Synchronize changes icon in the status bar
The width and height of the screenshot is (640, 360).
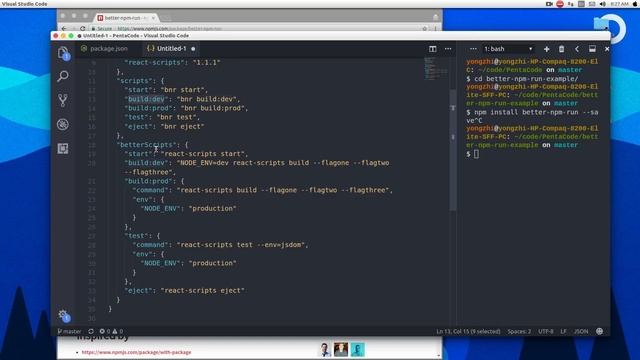[91, 331]
